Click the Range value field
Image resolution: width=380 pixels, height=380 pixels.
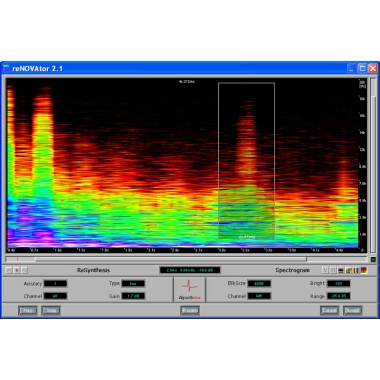coord(338,296)
